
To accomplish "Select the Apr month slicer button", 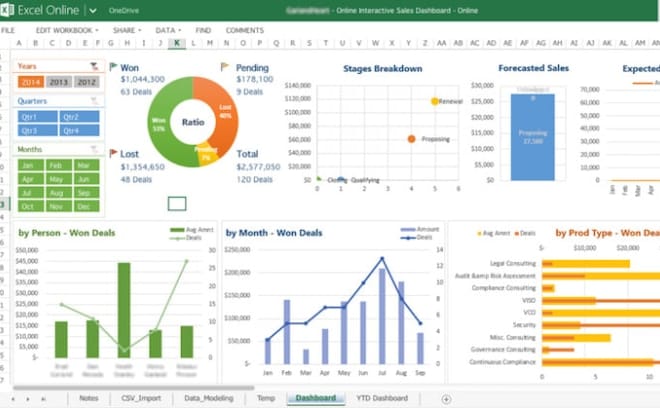I will click(x=31, y=179).
